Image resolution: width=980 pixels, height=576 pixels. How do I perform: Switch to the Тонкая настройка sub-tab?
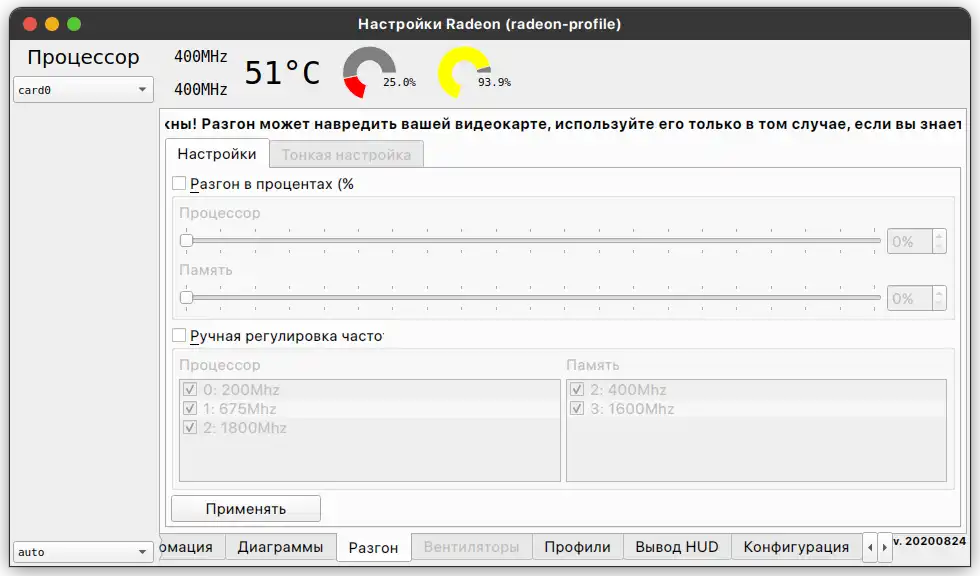[x=346, y=154]
